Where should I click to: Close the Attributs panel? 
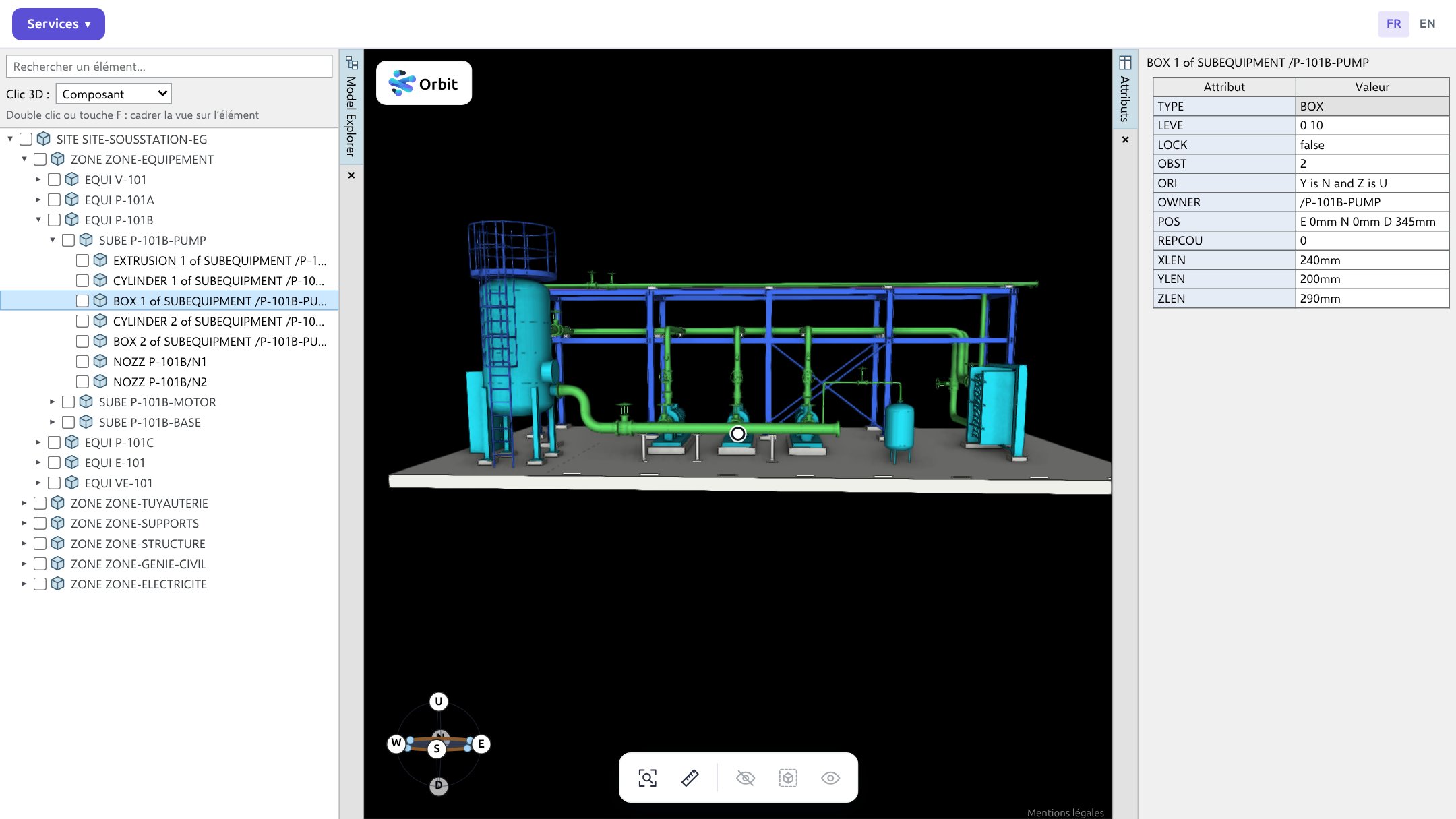(1125, 140)
